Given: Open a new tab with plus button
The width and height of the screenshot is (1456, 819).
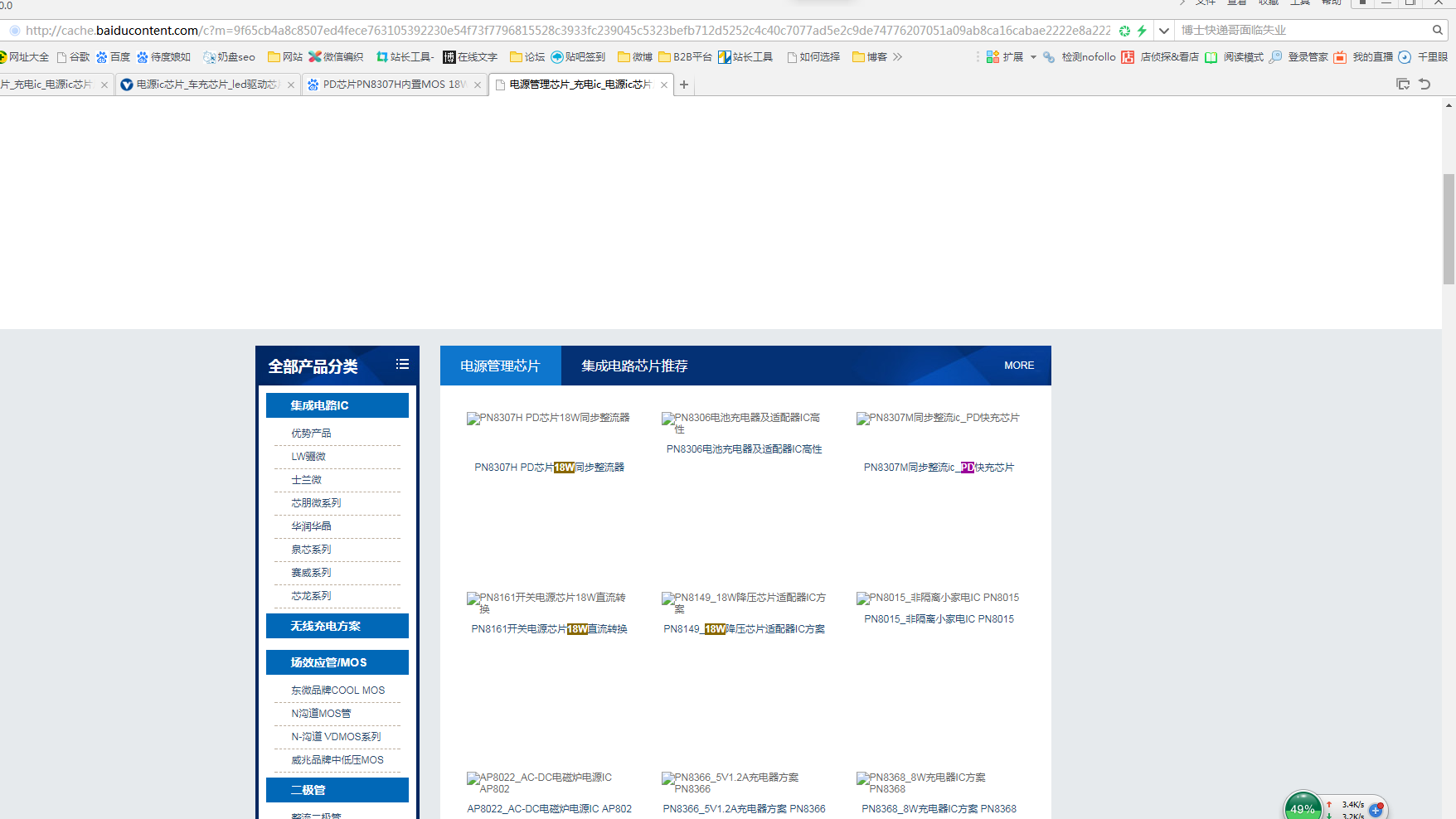Looking at the screenshot, I should point(684,85).
